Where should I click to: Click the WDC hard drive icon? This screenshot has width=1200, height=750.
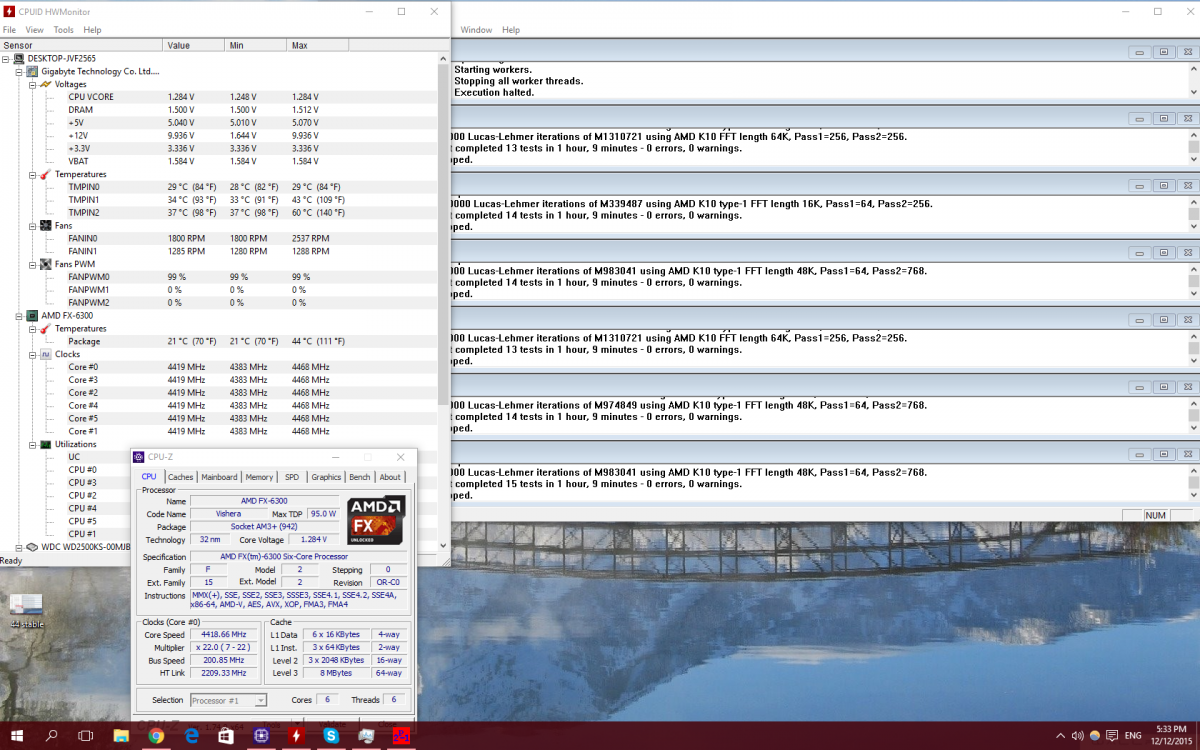(x=33, y=547)
